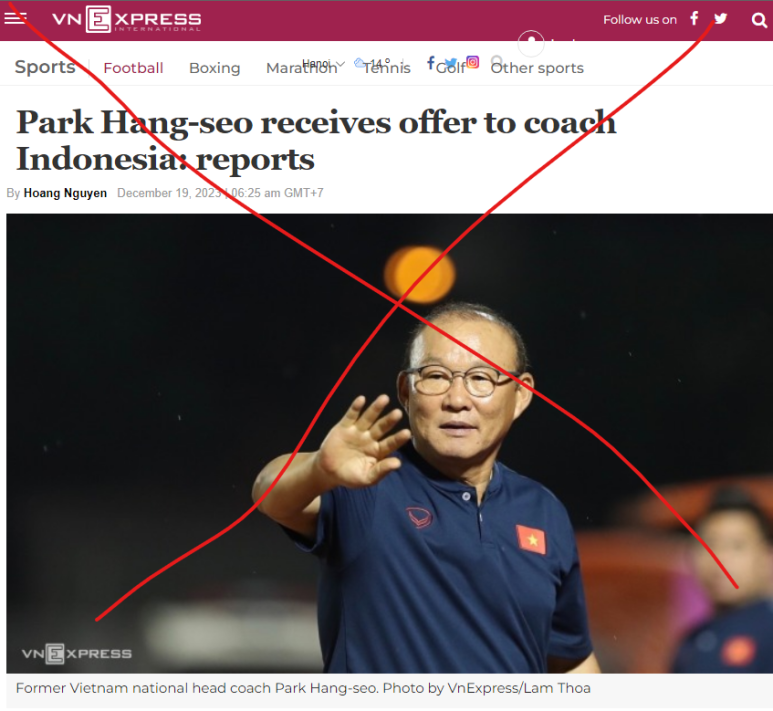Click the search magnifier icon

[759, 20]
